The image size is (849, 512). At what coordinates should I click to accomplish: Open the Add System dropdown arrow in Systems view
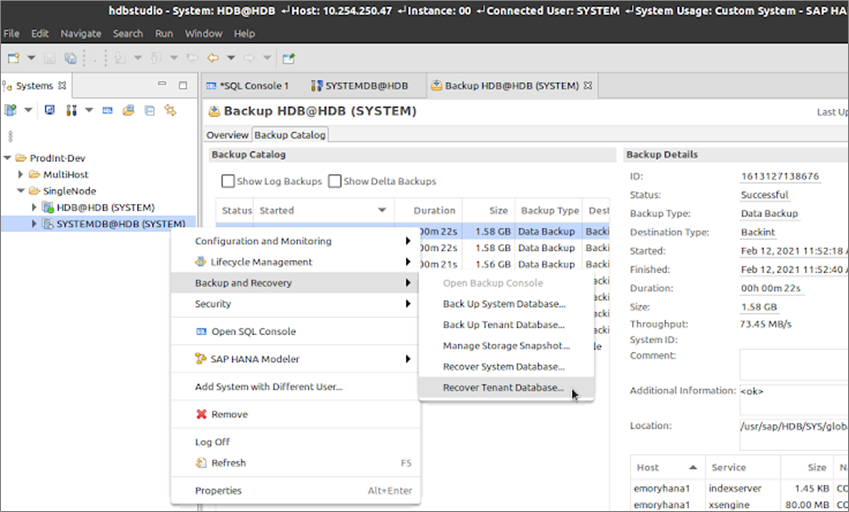click(x=28, y=110)
